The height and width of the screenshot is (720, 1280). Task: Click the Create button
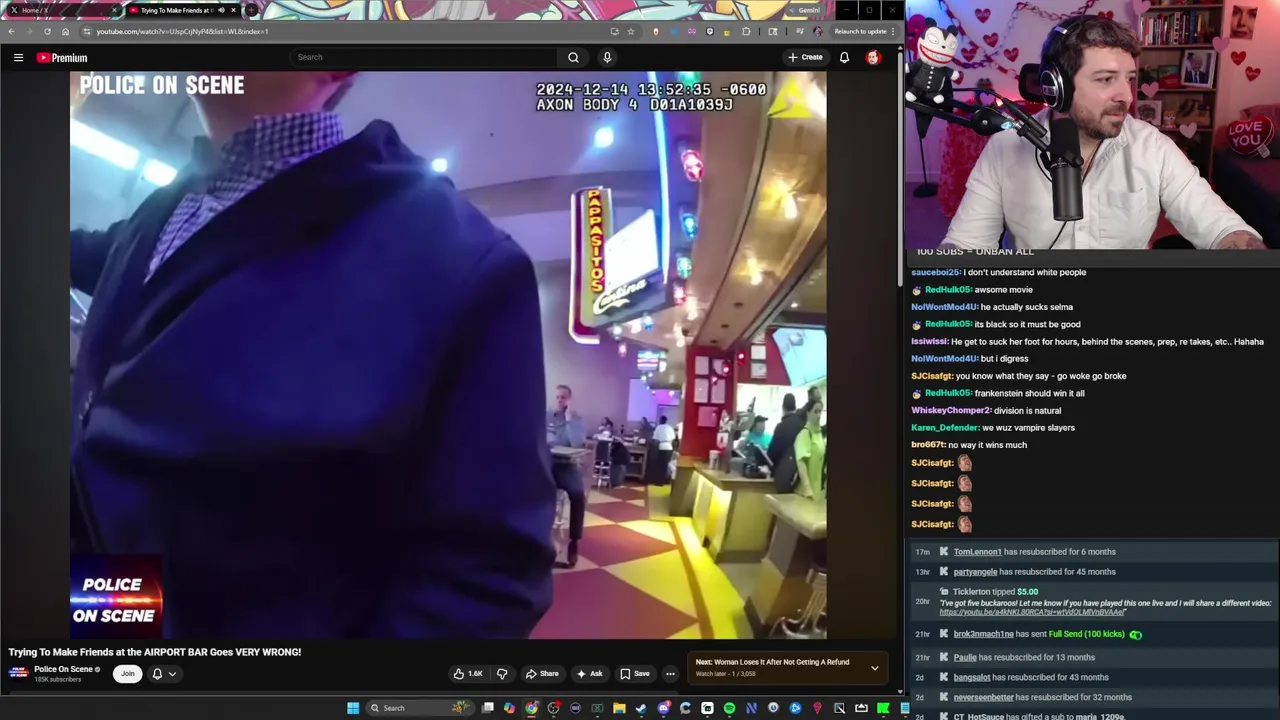(x=805, y=58)
